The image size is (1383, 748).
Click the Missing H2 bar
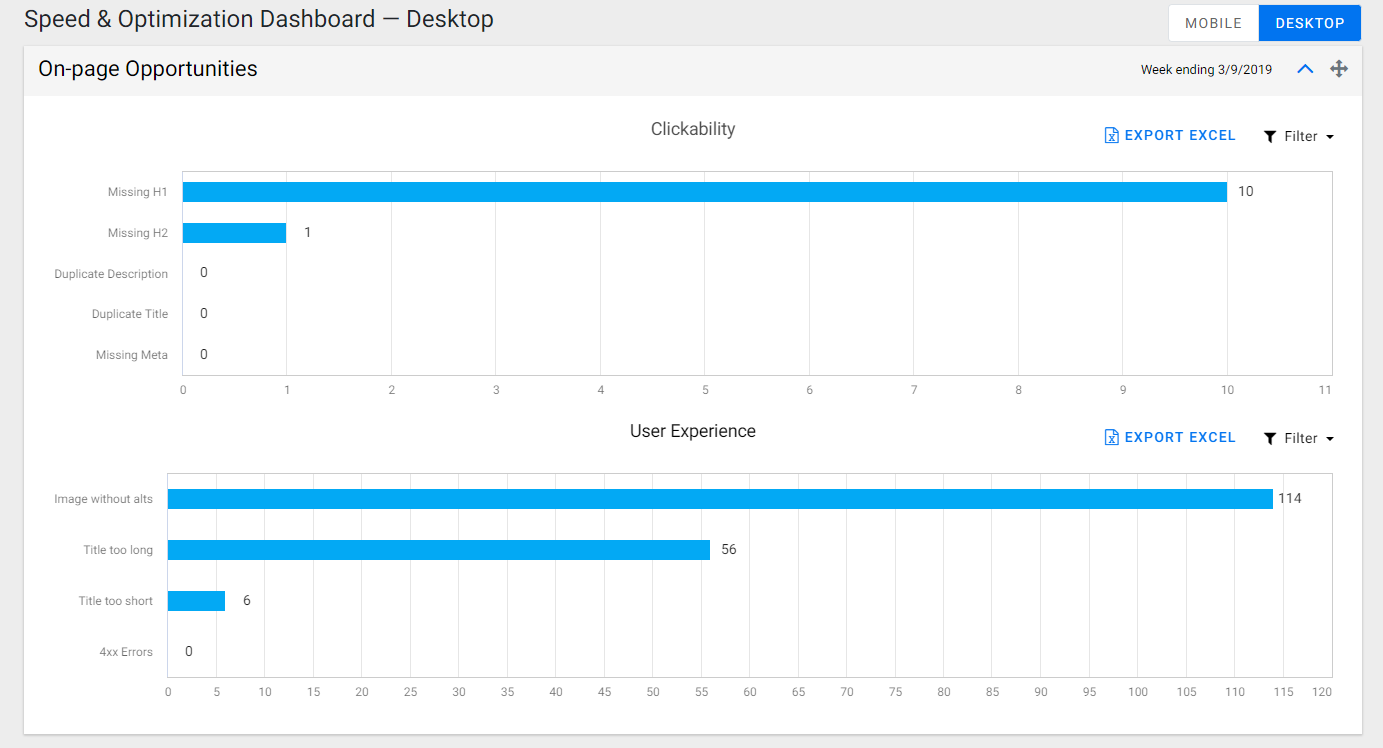234,233
